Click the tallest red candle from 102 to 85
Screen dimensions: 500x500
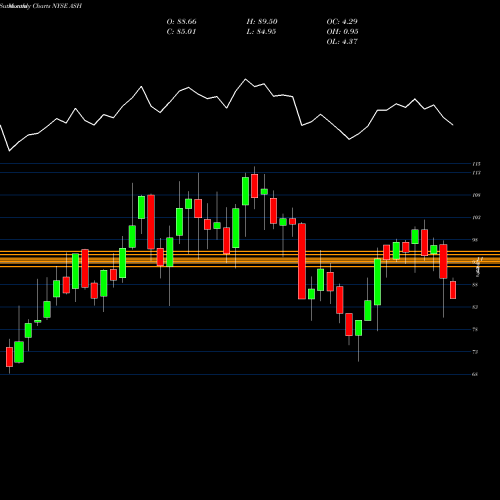tap(302, 261)
